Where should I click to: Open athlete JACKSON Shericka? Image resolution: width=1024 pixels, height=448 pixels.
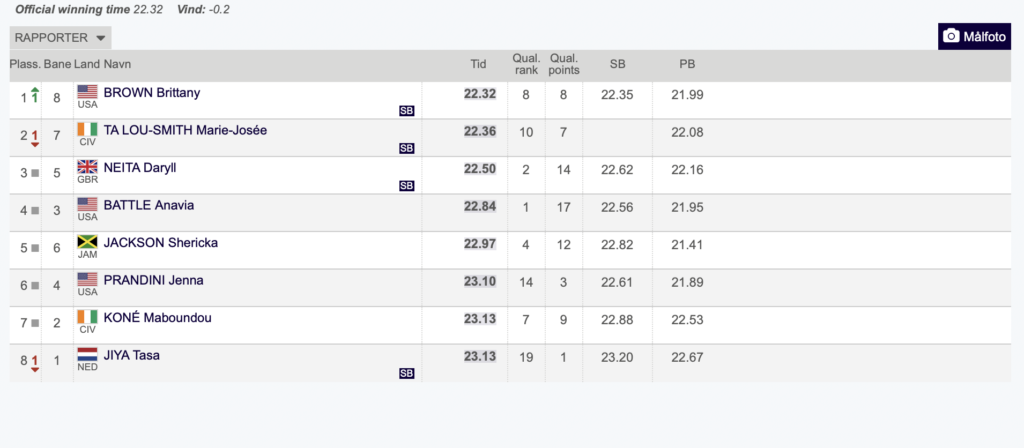coord(161,243)
